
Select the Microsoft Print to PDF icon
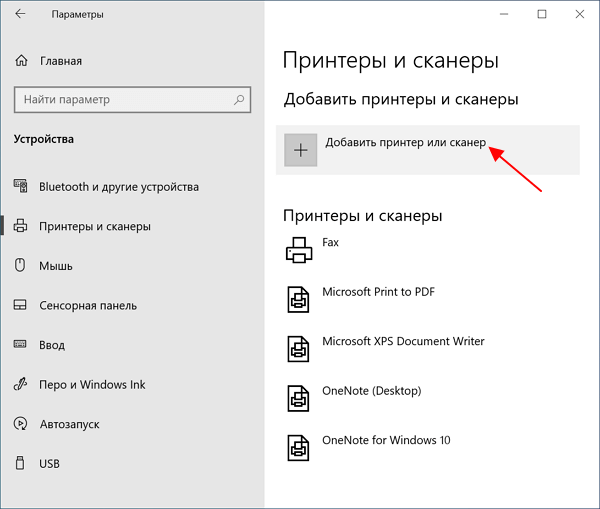point(298,300)
